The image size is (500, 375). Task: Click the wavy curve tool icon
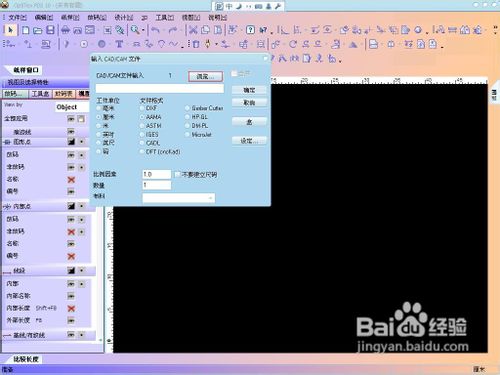173,44
